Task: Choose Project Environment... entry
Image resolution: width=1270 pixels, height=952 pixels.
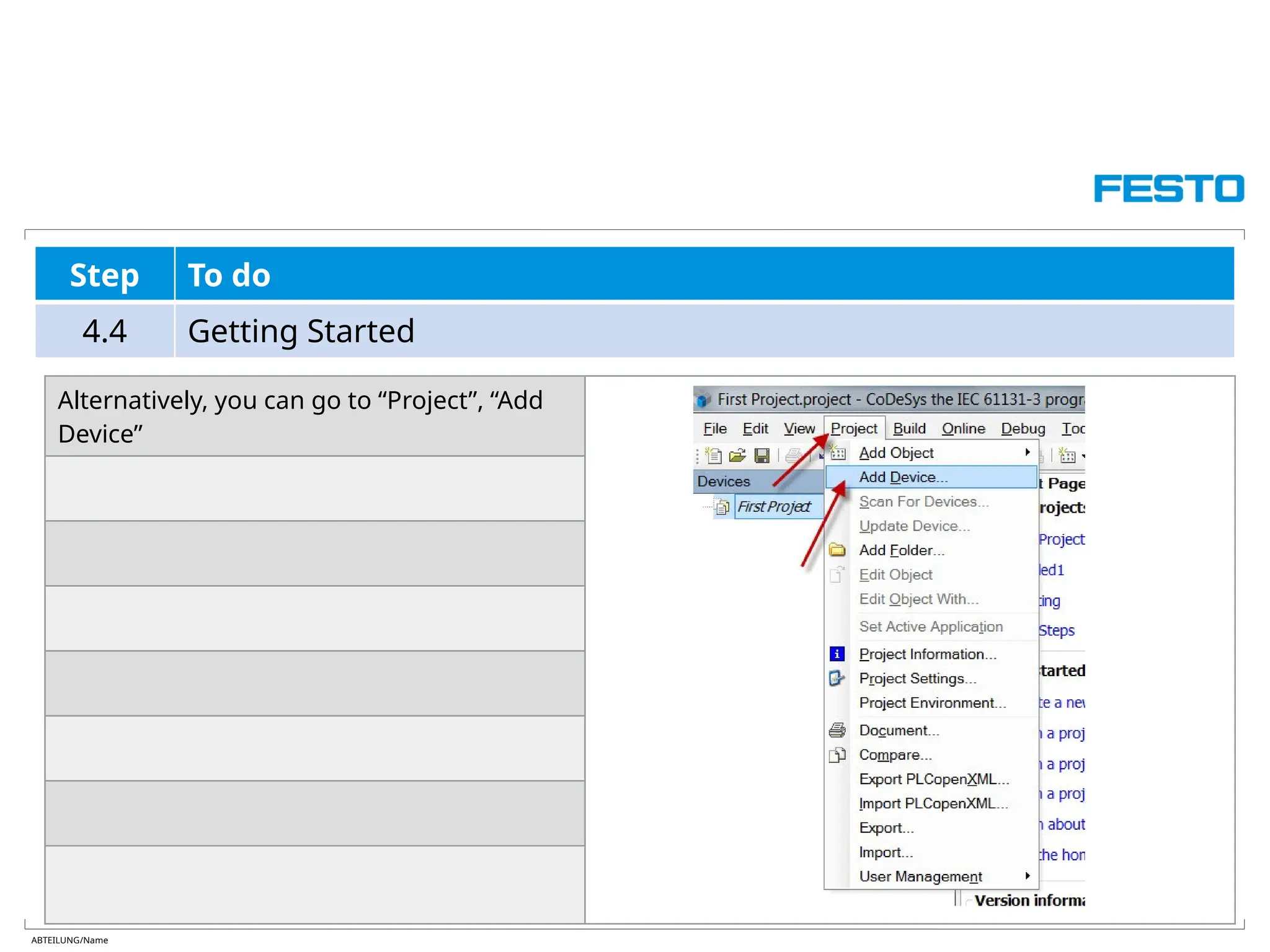Action: coord(931,703)
